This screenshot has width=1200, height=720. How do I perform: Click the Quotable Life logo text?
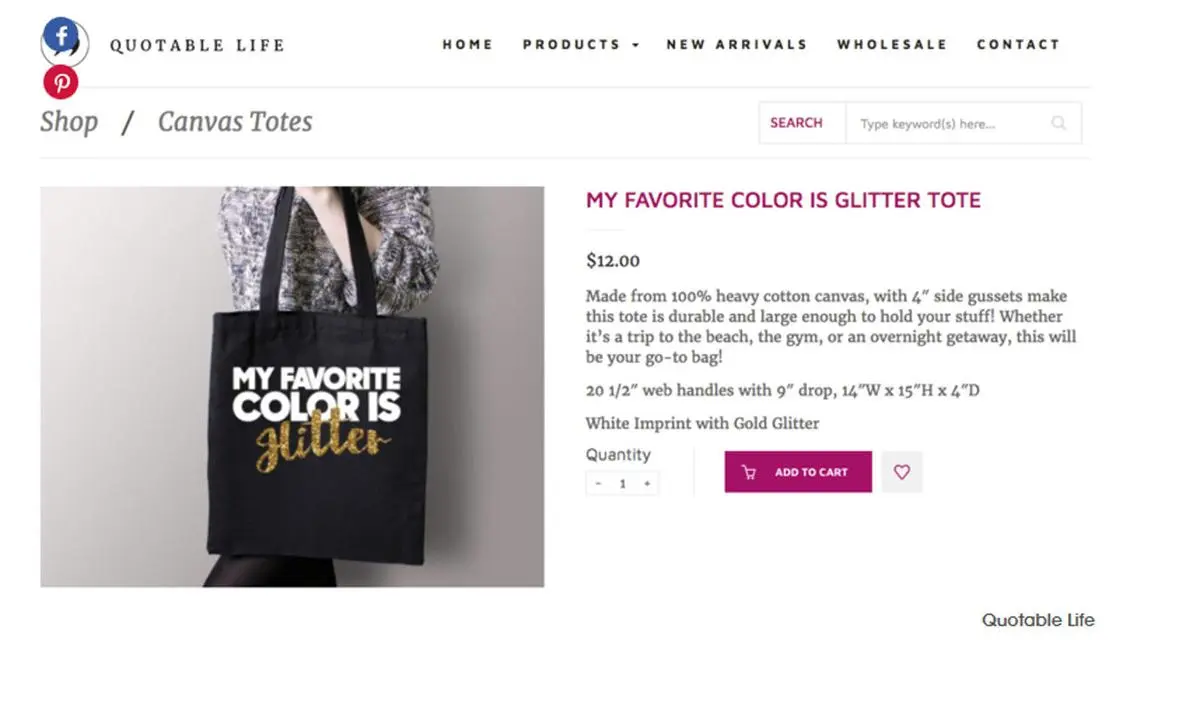point(197,44)
